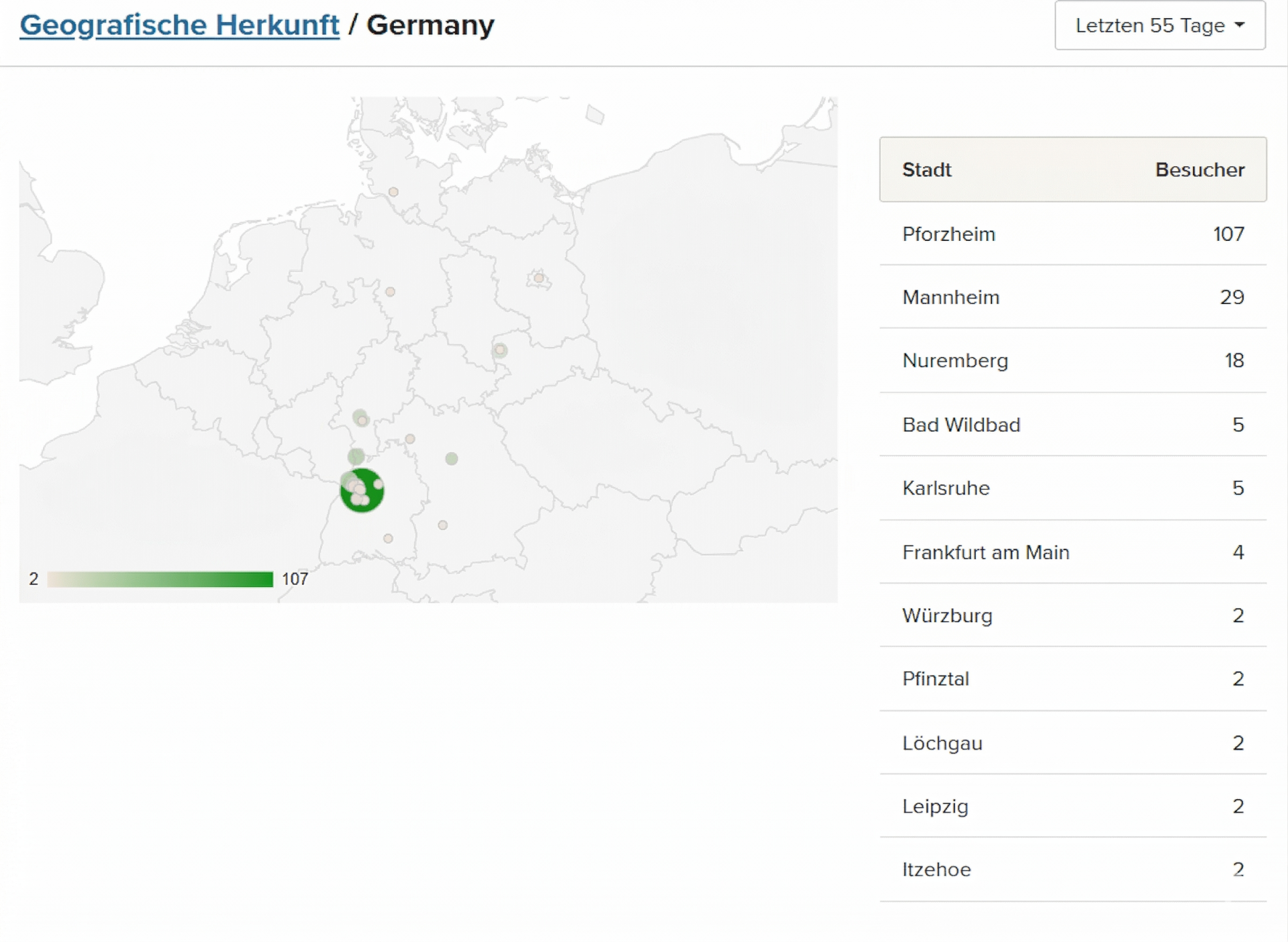Select the Mannheim table row
Image resolution: width=1288 pixels, height=942 pixels.
tap(1073, 297)
